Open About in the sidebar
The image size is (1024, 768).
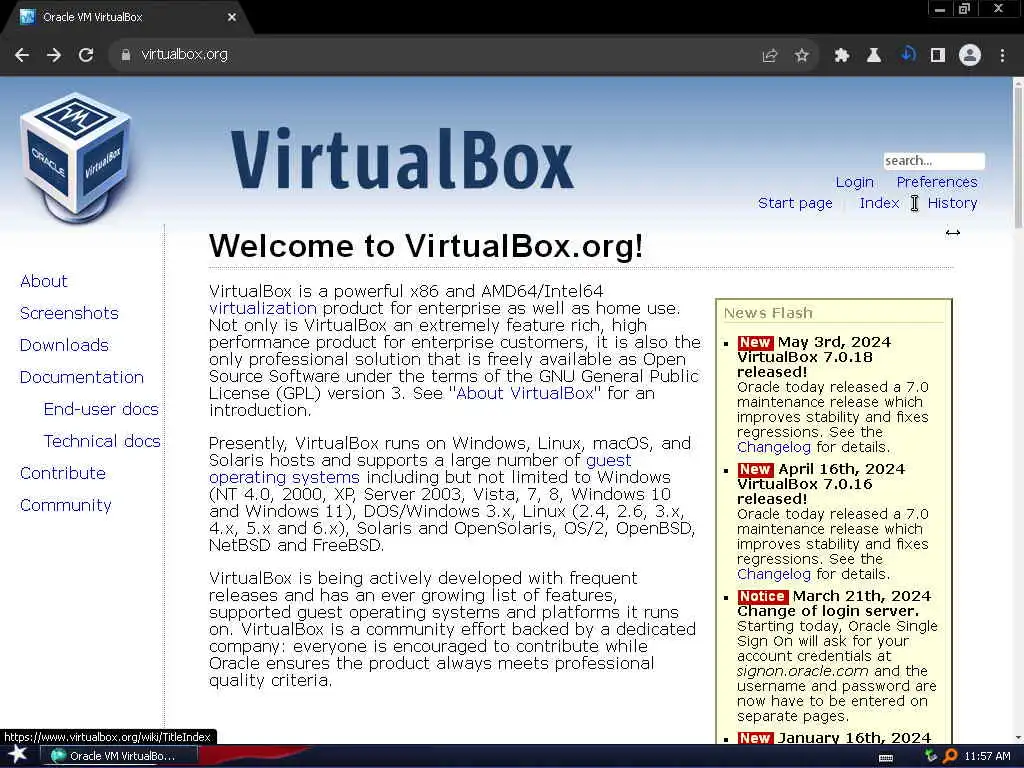[44, 281]
